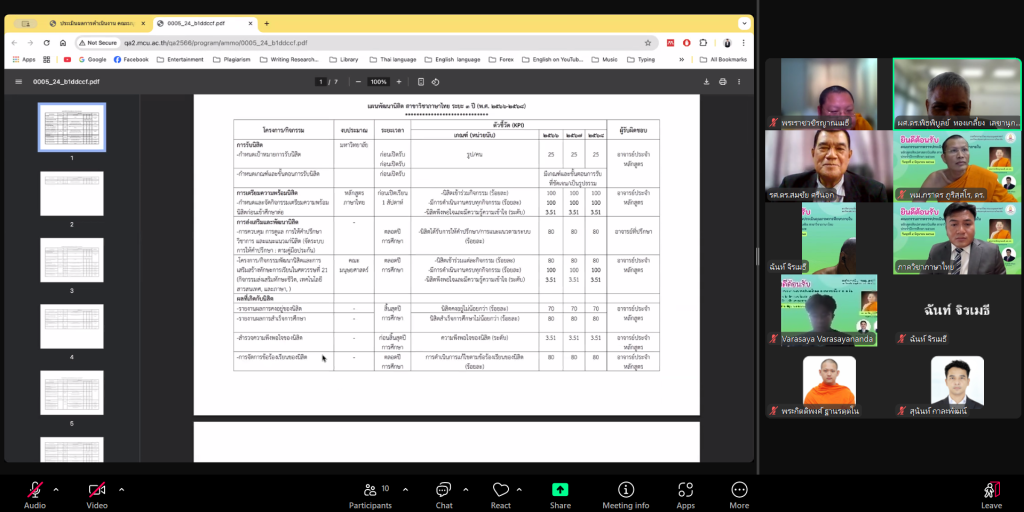Go back in browser history
1024x512 pixels.
15,42
